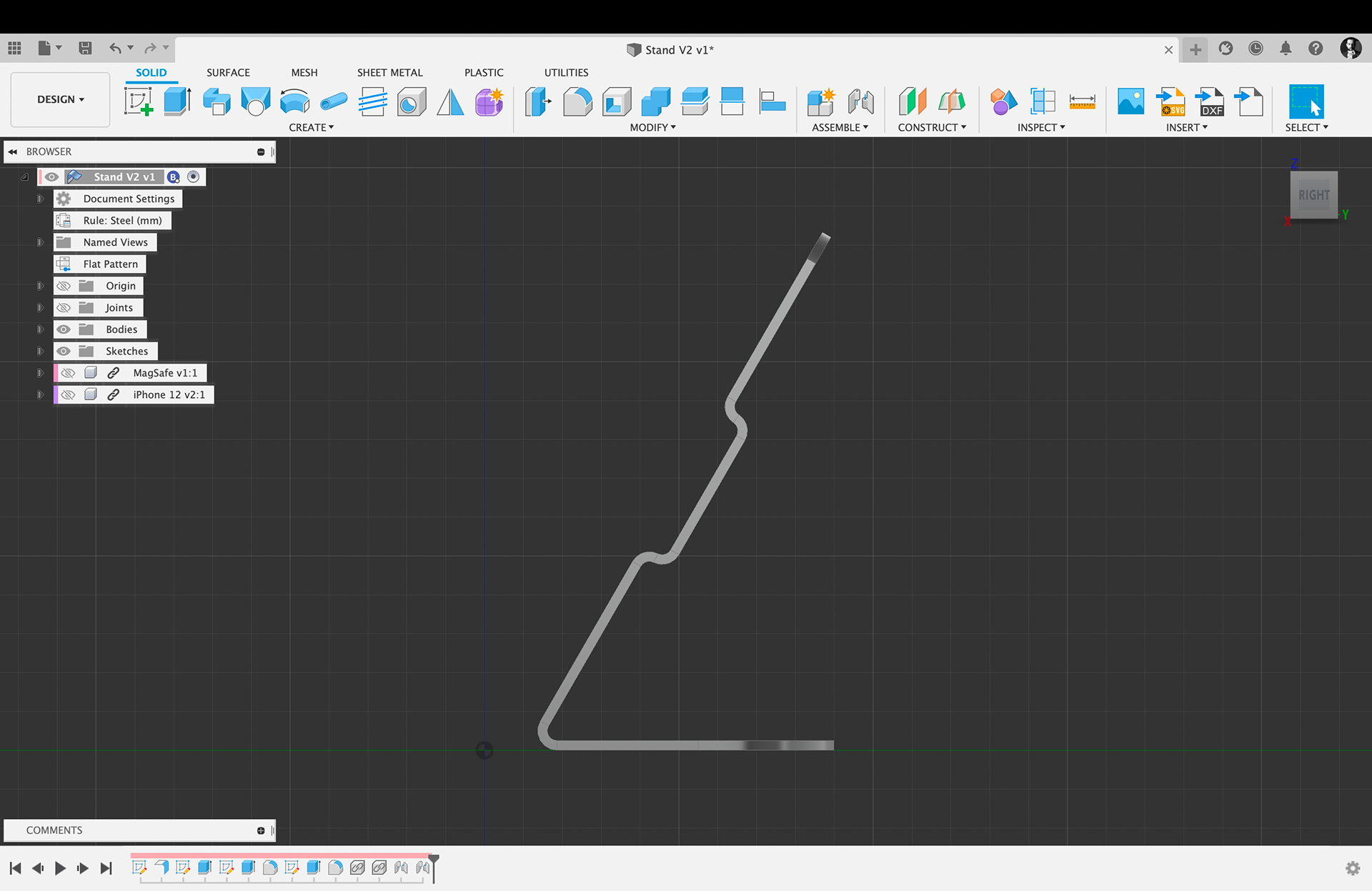Screen dimensions: 1372x891
Task: Switch to the PLASTIC tab
Action: click(x=484, y=72)
